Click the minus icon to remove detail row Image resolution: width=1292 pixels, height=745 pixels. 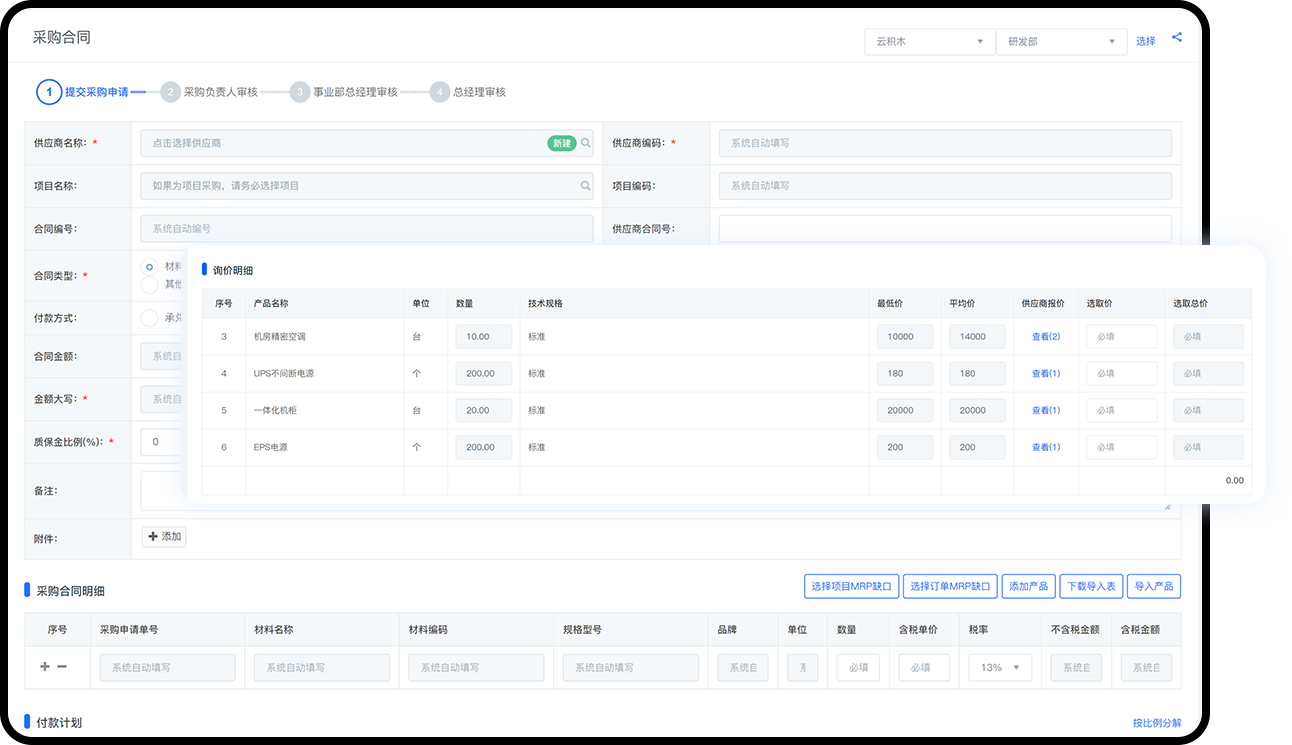(62, 667)
